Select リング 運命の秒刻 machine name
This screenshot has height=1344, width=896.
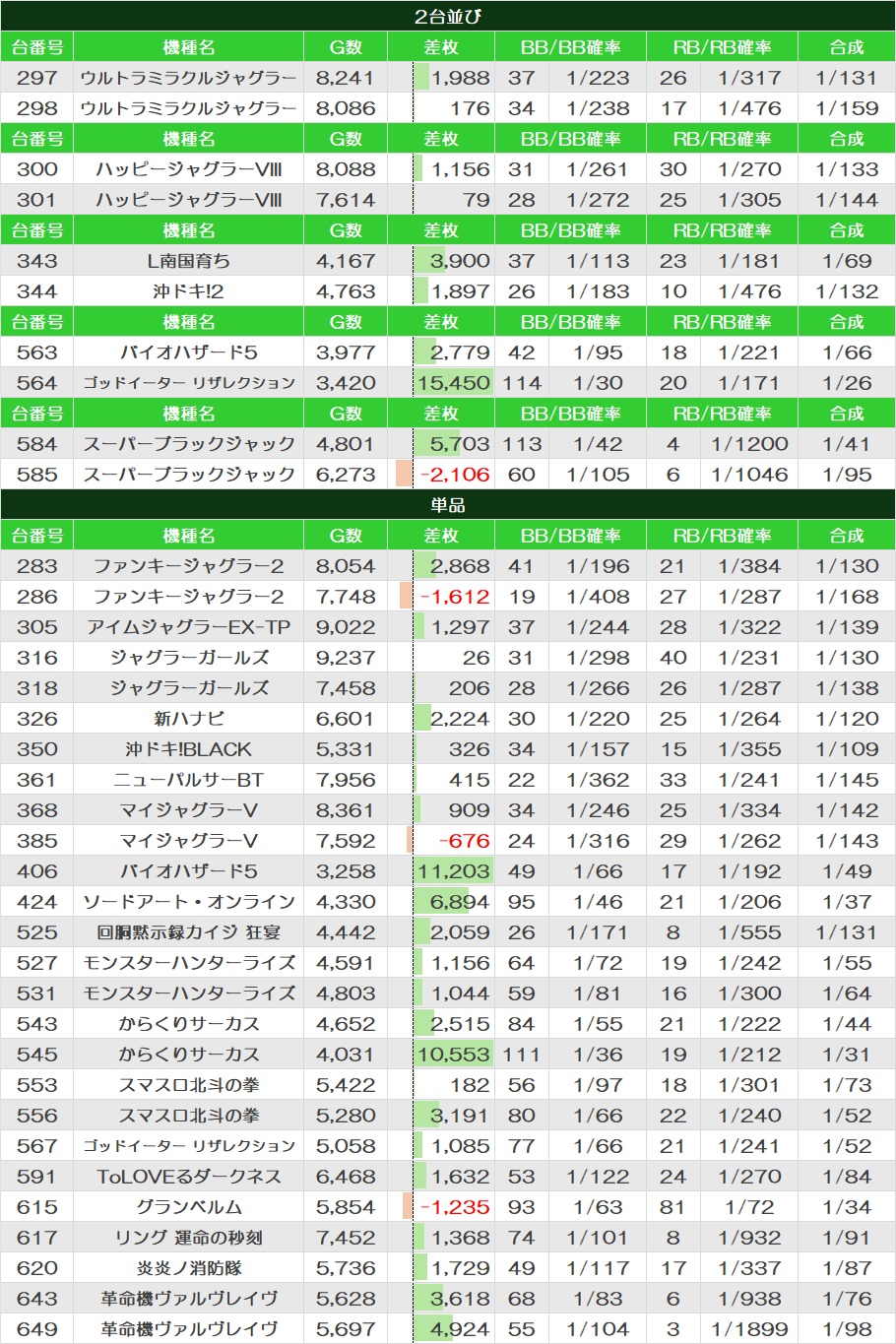click(x=188, y=1238)
